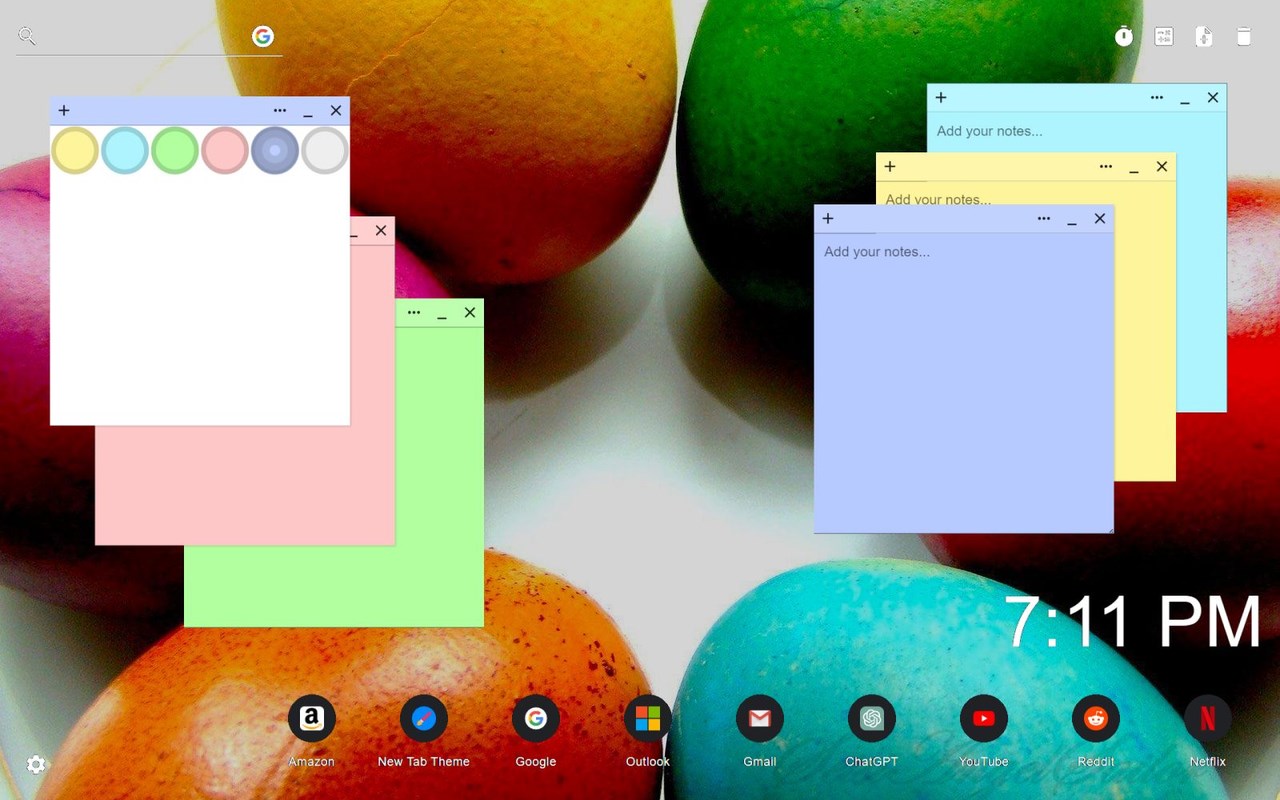Pick the selected blue color swatch
This screenshot has width=1280, height=800.
click(x=275, y=150)
